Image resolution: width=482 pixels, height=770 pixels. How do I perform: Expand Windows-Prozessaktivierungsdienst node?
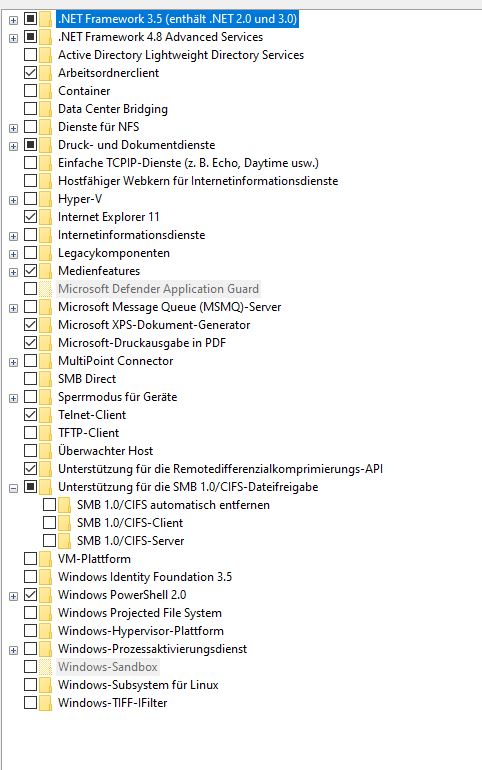pos(13,650)
